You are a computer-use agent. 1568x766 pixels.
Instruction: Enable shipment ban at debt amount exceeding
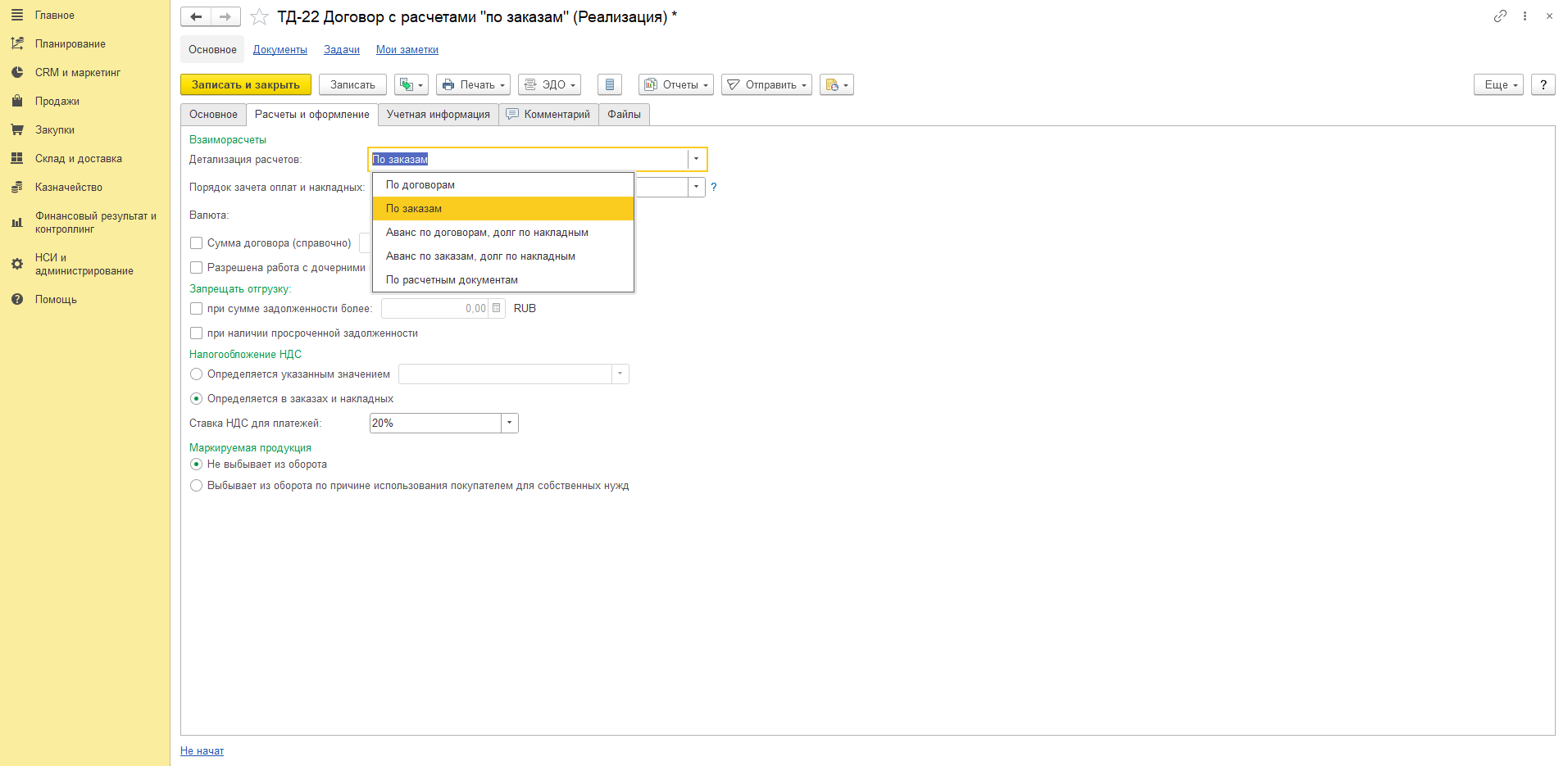click(196, 309)
